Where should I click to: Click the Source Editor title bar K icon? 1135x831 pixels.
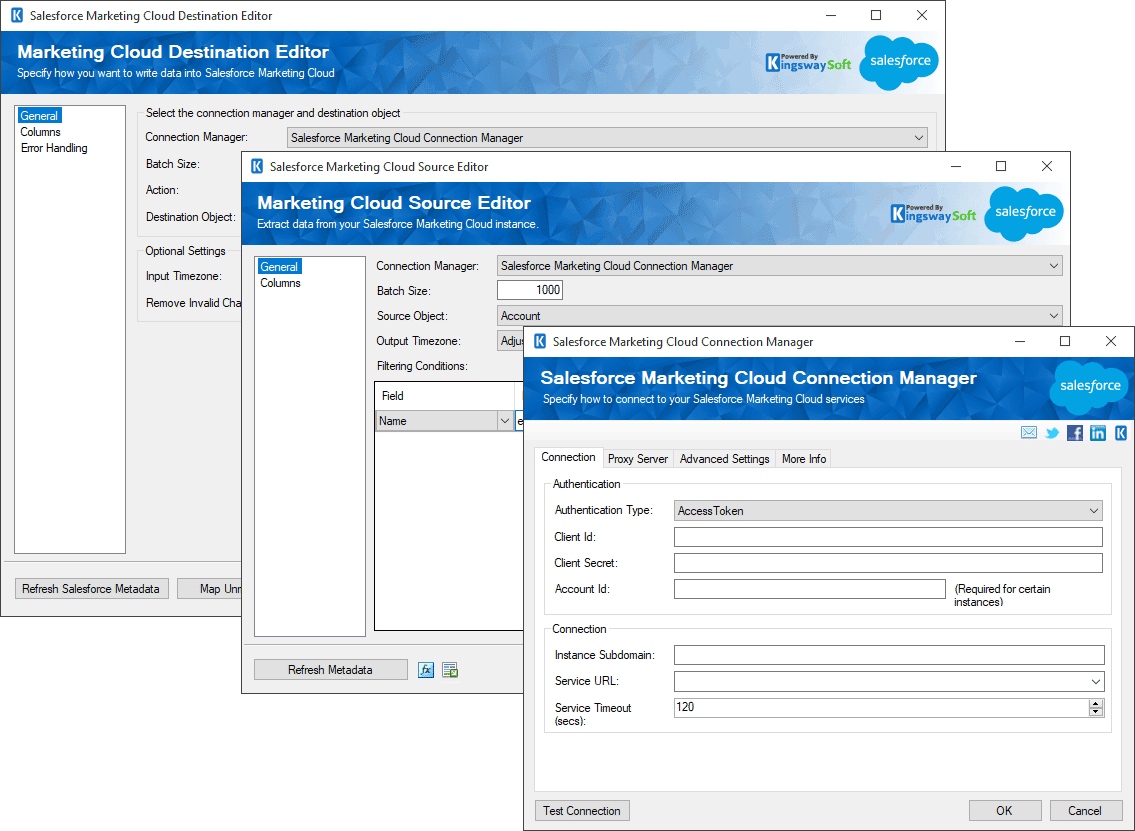click(x=257, y=166)
